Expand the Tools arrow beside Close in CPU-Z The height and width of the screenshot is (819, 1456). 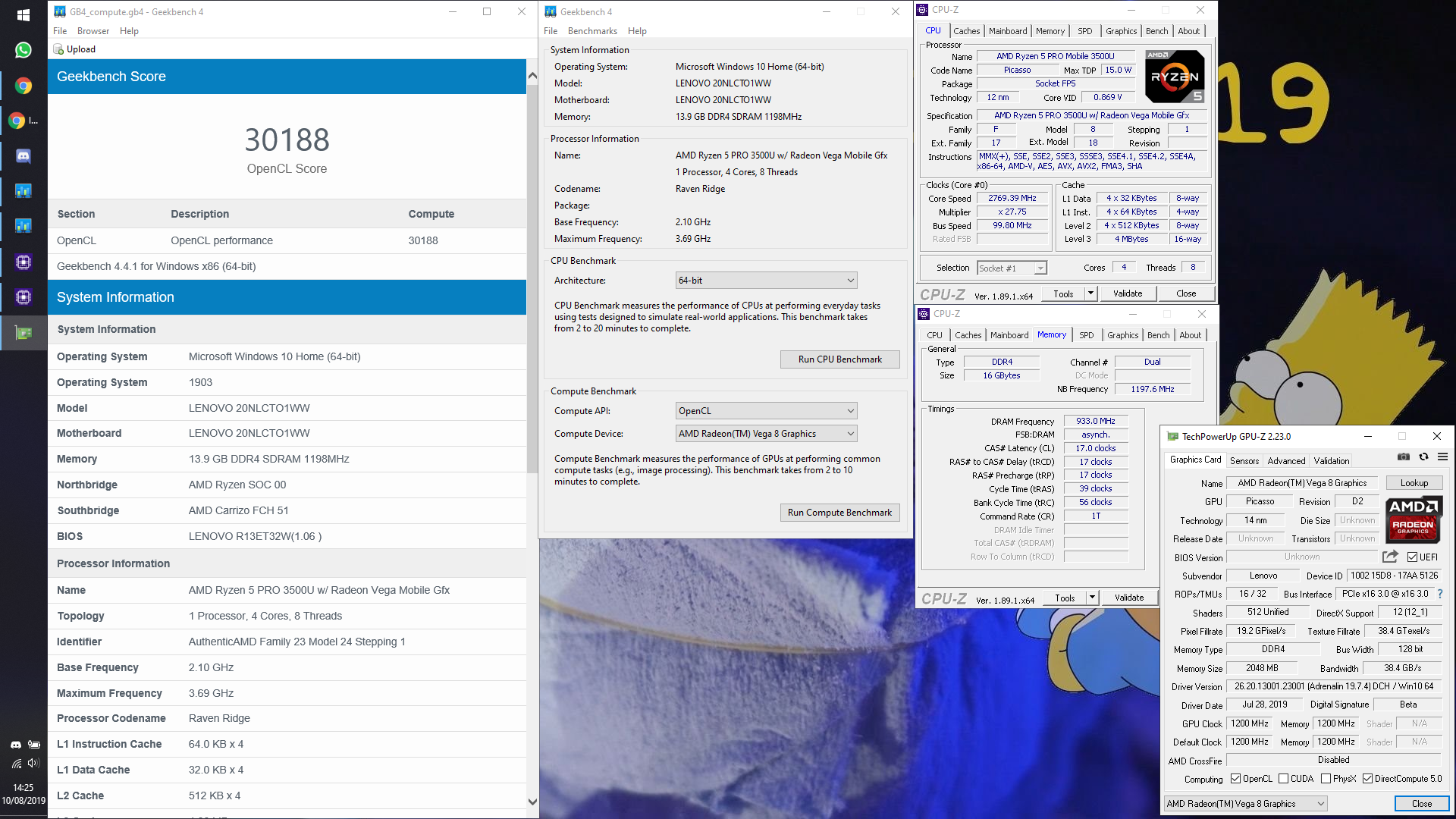coord(1091,293)
